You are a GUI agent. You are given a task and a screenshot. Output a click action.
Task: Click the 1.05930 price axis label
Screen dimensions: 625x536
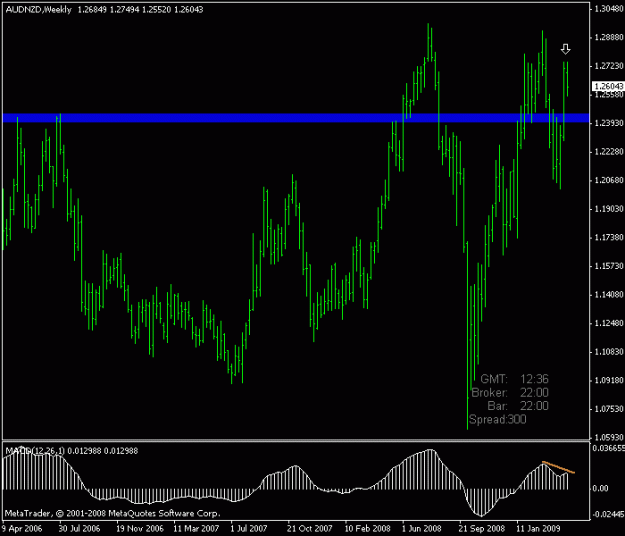pyautogui.click(x=609, y=438)
